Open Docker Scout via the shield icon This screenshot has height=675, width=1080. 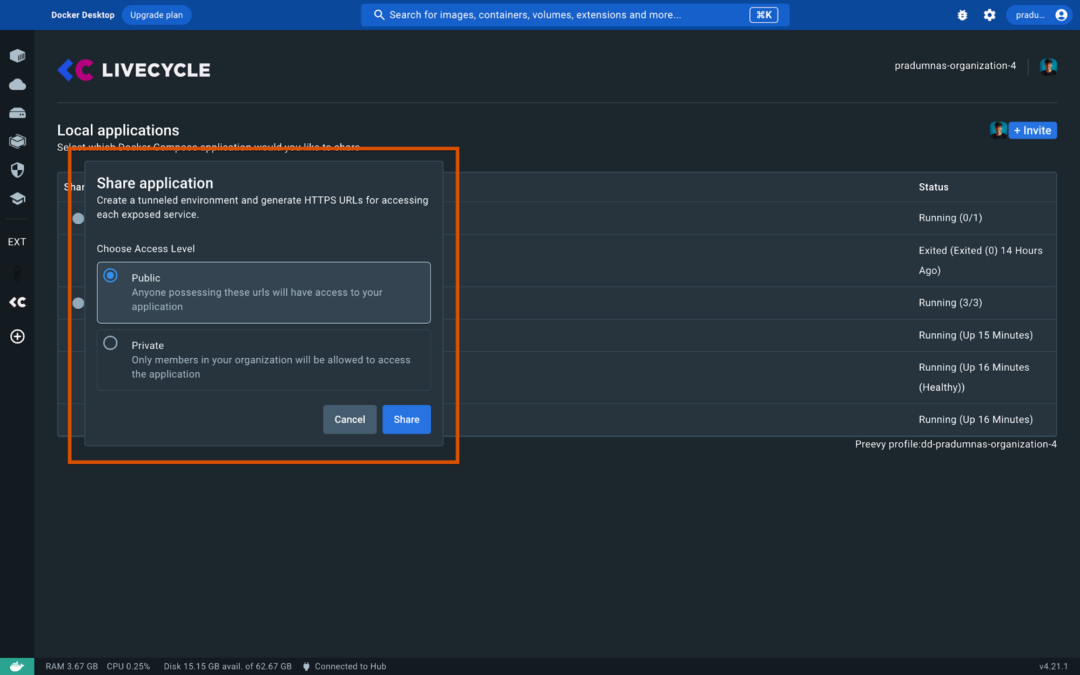tap(17, 170)
